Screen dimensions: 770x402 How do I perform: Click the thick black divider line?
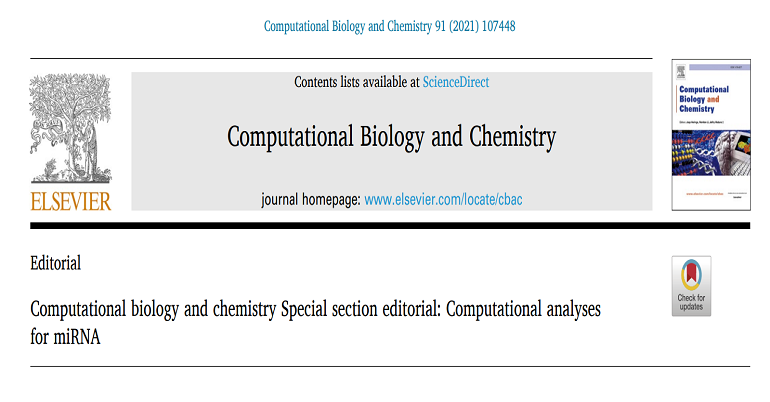[389, 226]
